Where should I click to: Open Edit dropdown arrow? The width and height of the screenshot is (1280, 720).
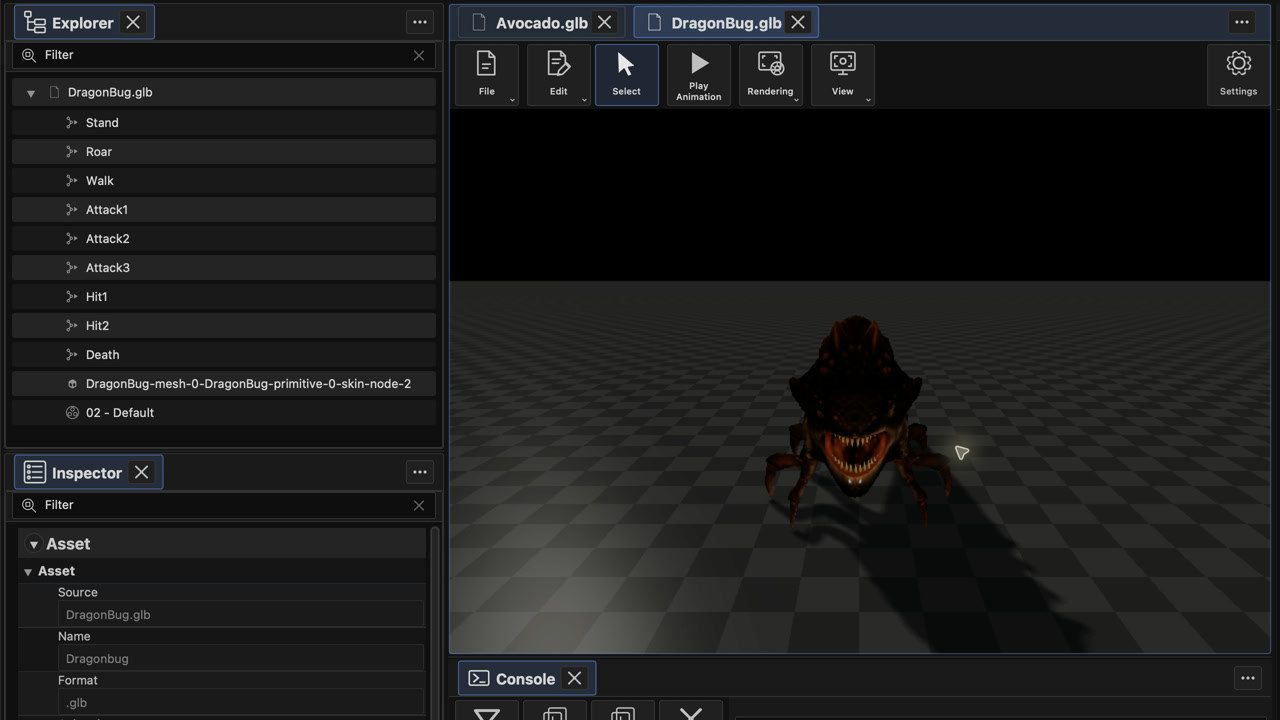(584, 100)
